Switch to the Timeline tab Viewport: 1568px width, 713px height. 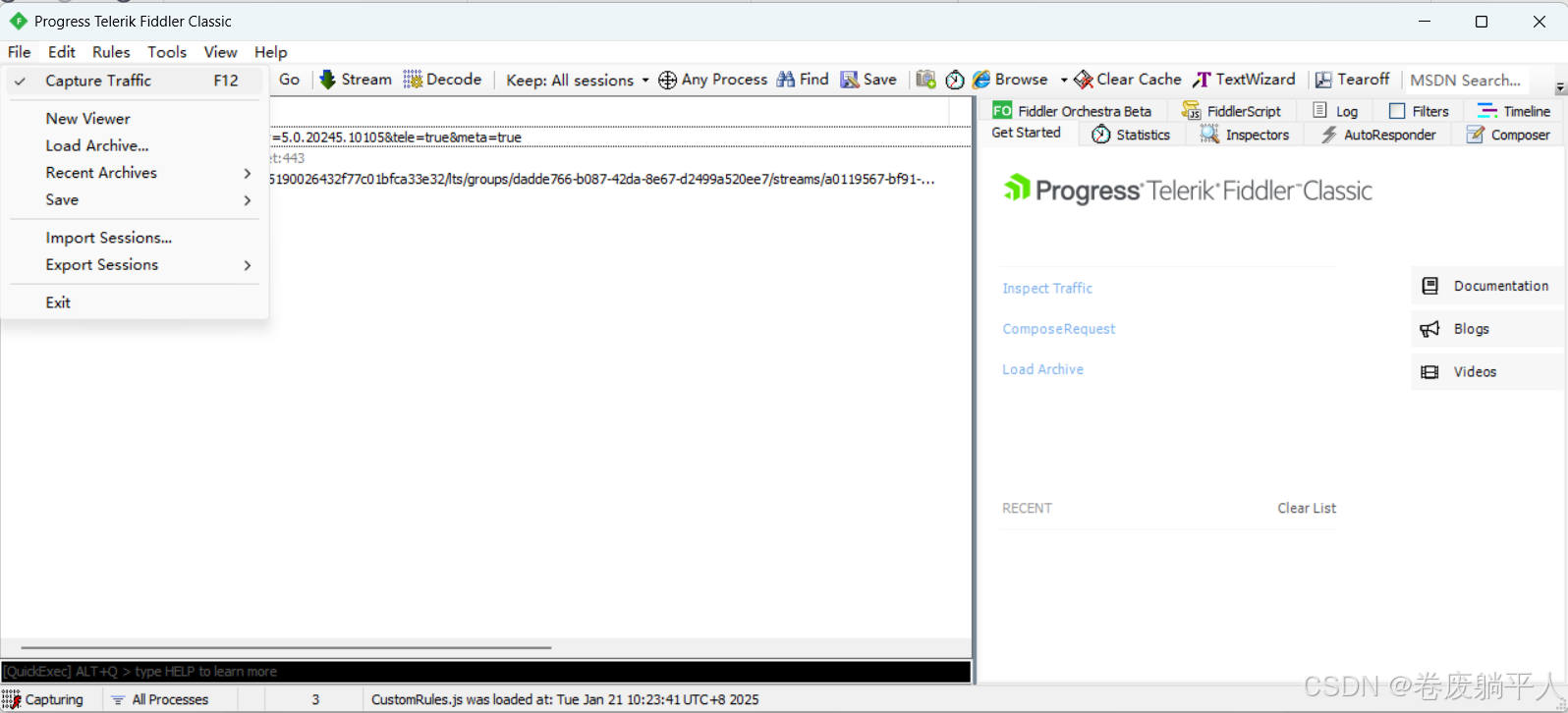1514,111
